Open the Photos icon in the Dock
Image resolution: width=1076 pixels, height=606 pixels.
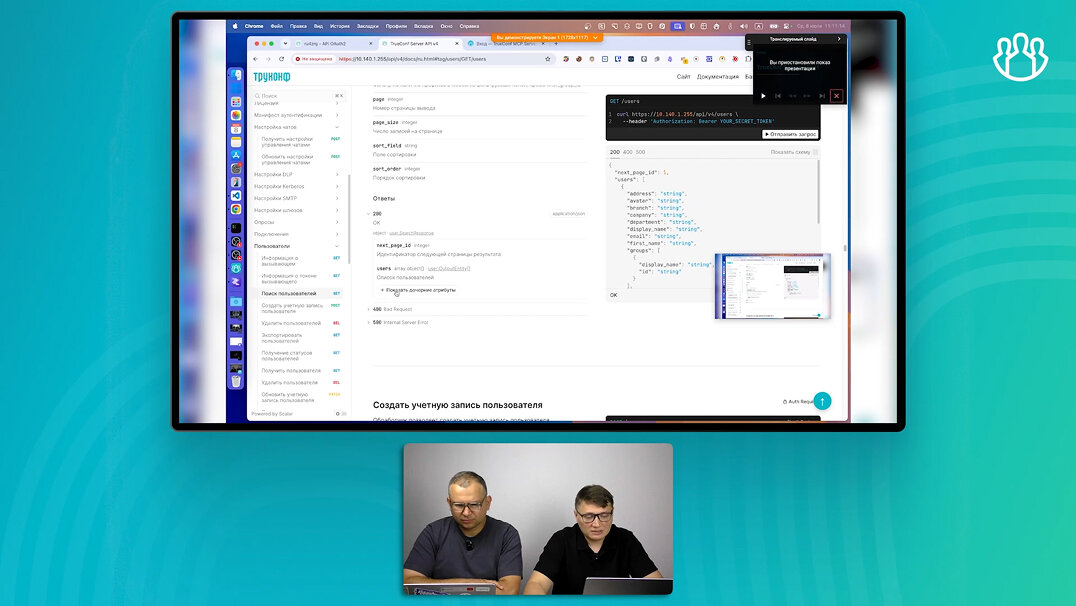click(236, 115)
